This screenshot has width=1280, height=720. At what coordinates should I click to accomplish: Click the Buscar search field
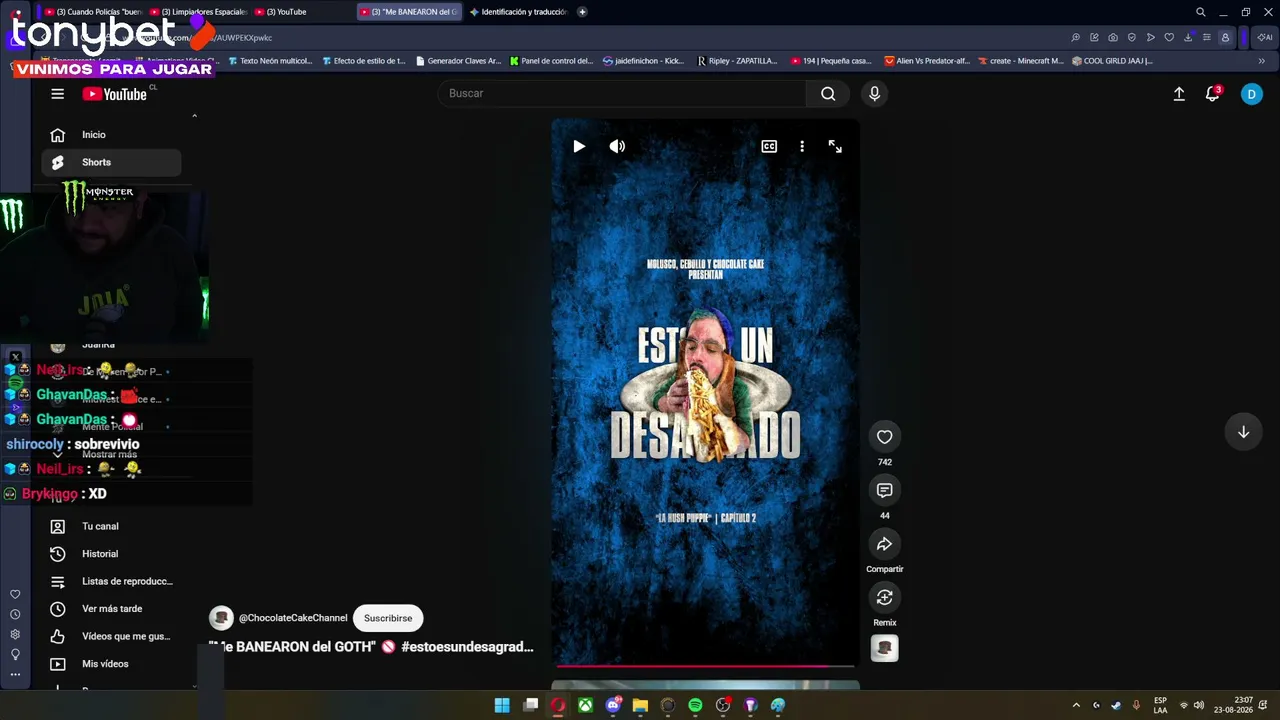(622, 93)
